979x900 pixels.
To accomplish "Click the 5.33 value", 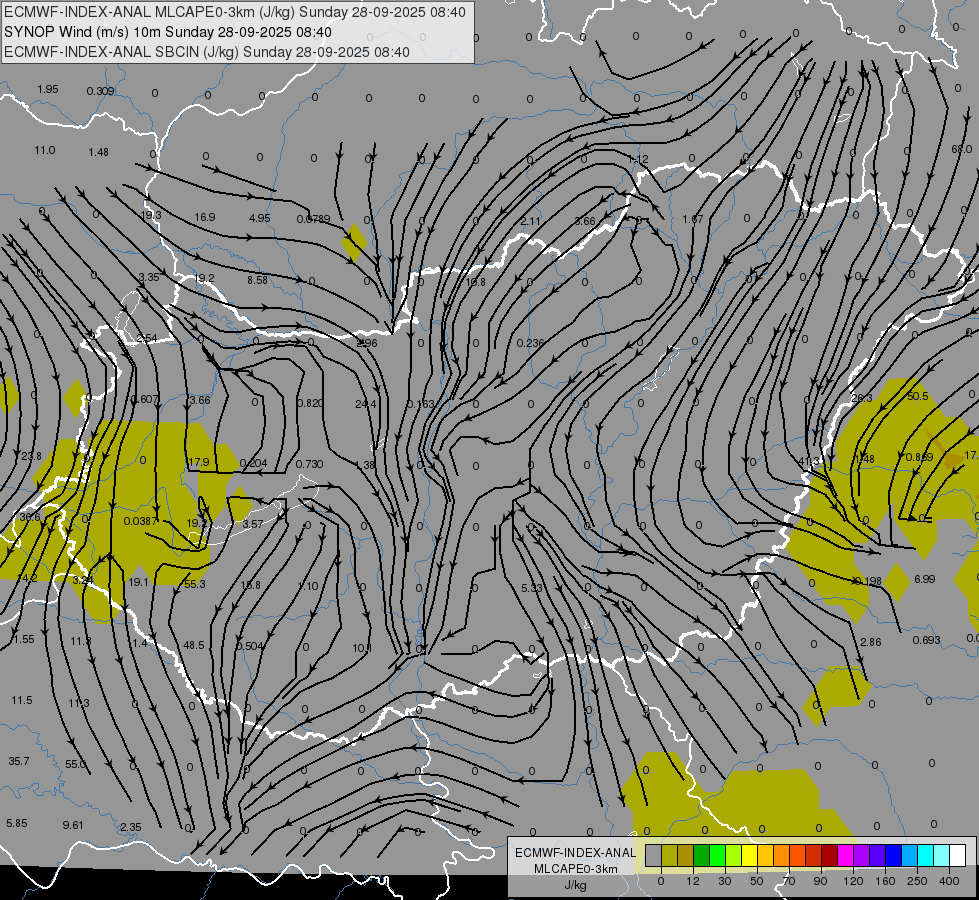I will (x=532, y=588).
